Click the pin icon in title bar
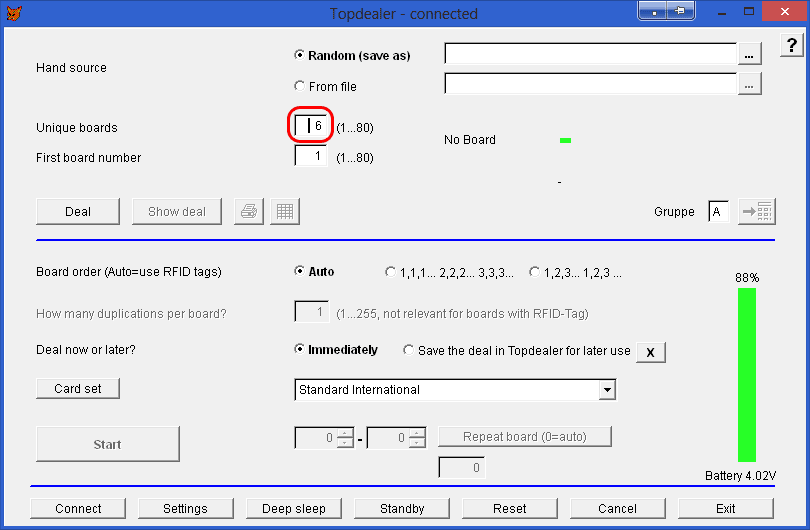This screenshot has height=530, width=810. 680,11
